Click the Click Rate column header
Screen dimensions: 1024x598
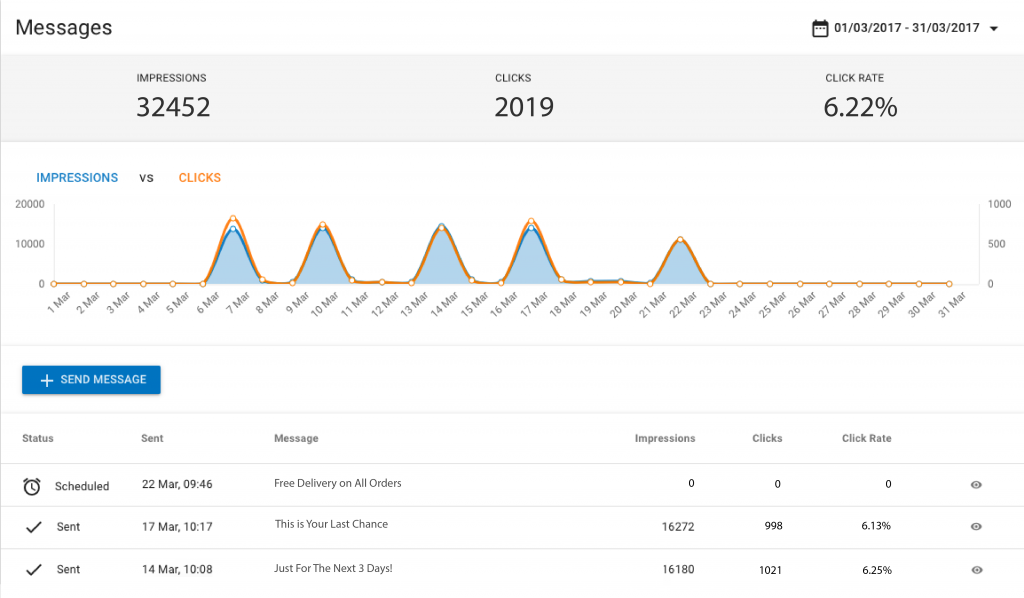coord(866,438)
